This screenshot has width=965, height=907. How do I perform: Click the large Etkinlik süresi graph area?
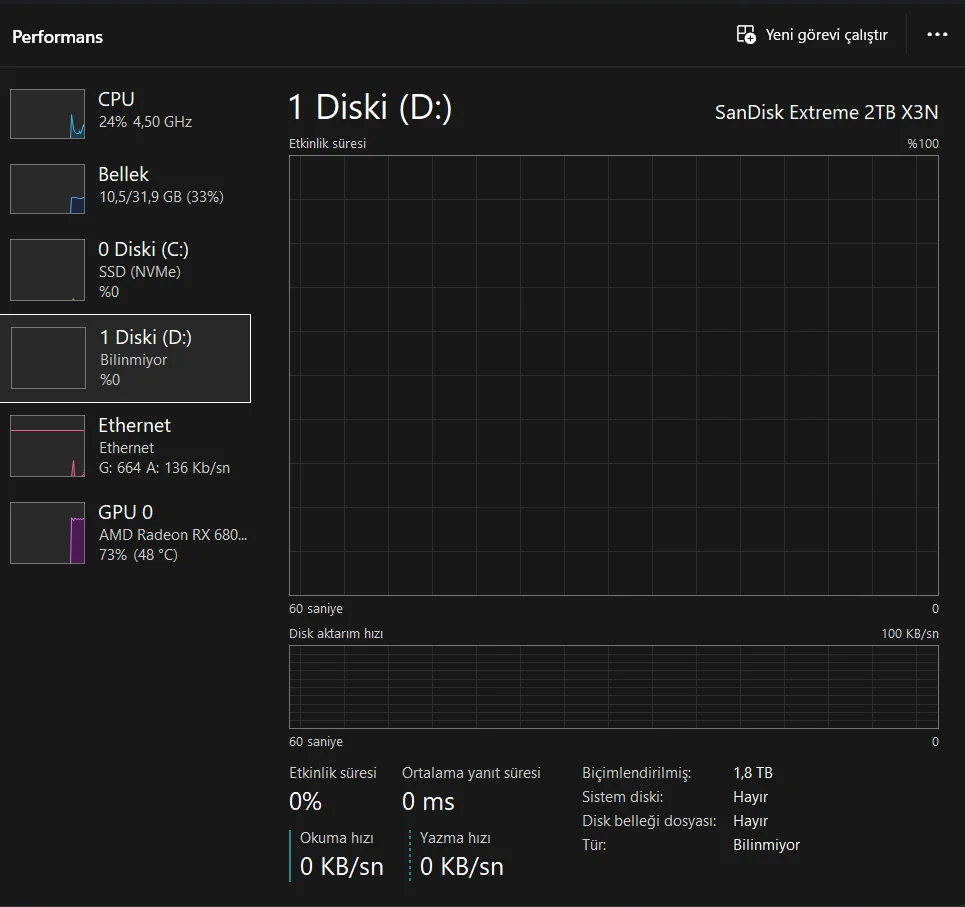click(613, 376)
